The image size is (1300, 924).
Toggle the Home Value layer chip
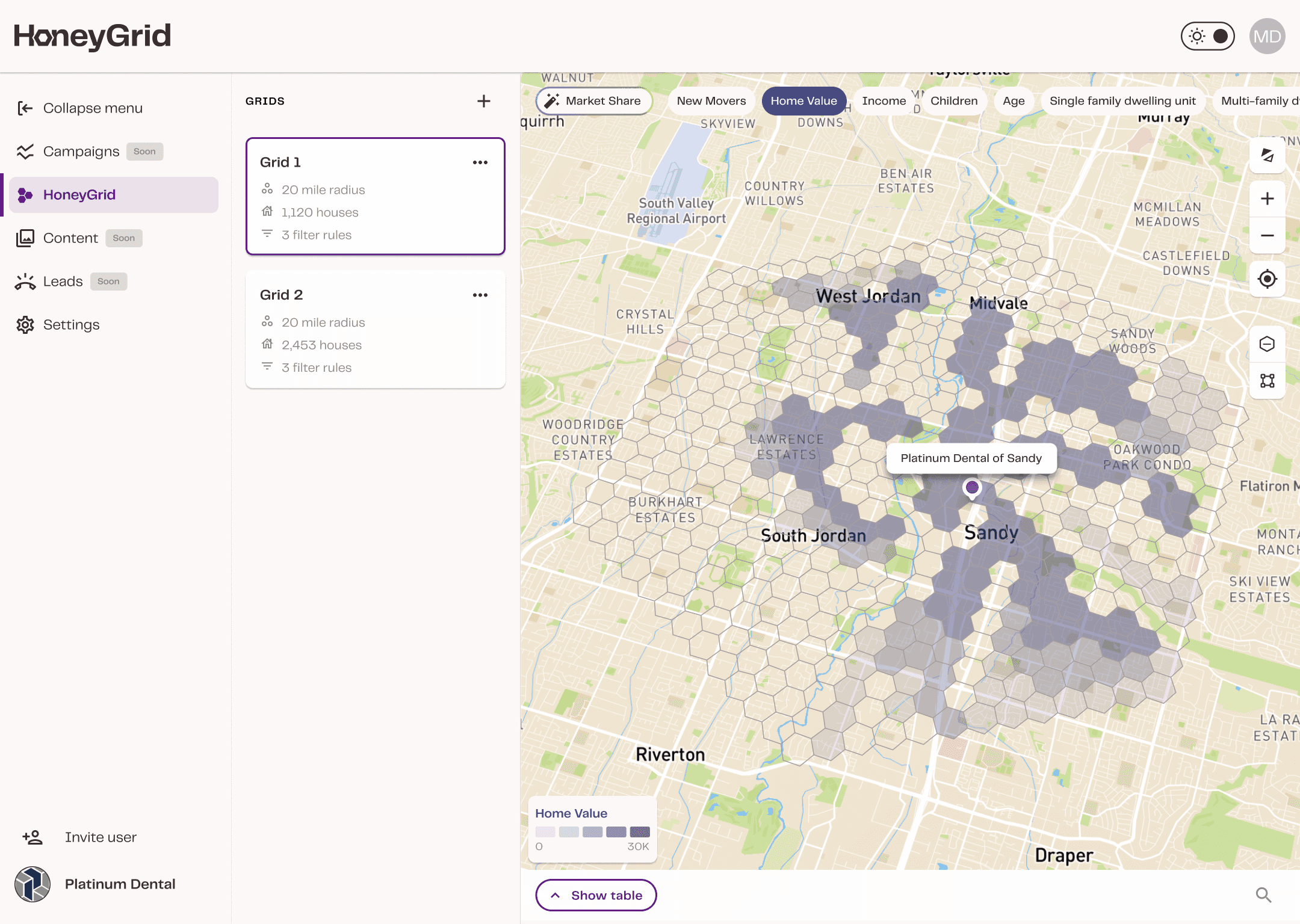click(x=804, y=101)
